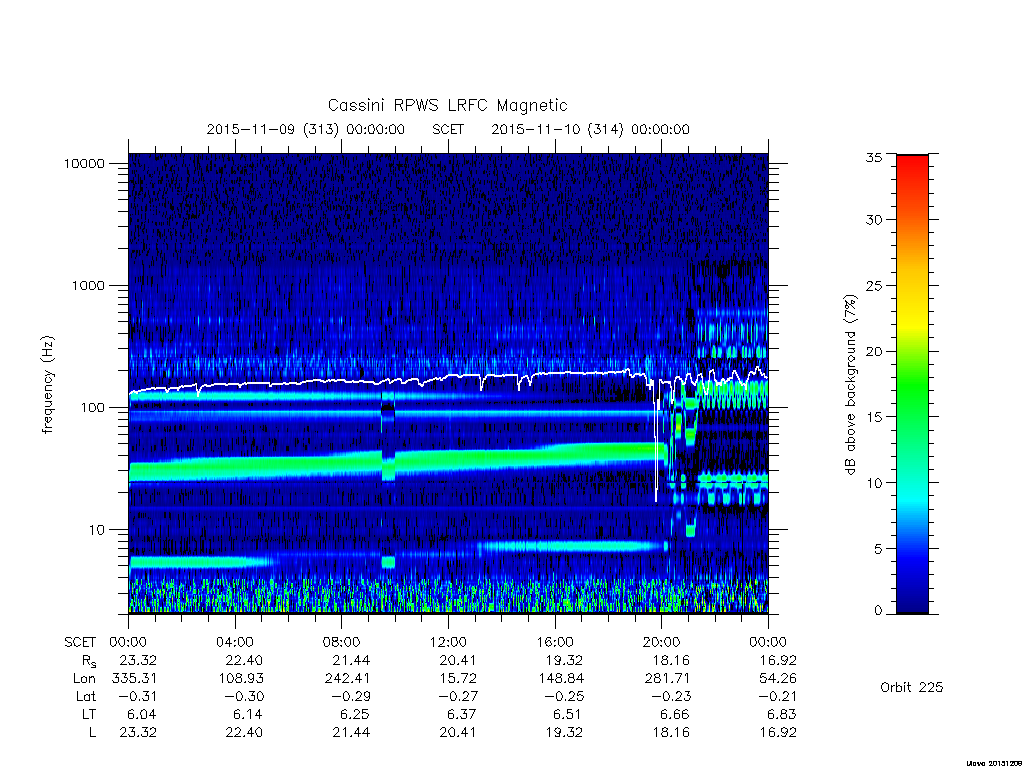Click the '100' frequency tick label
Viewport: 1024px width, 768px height.
[92, 408]
